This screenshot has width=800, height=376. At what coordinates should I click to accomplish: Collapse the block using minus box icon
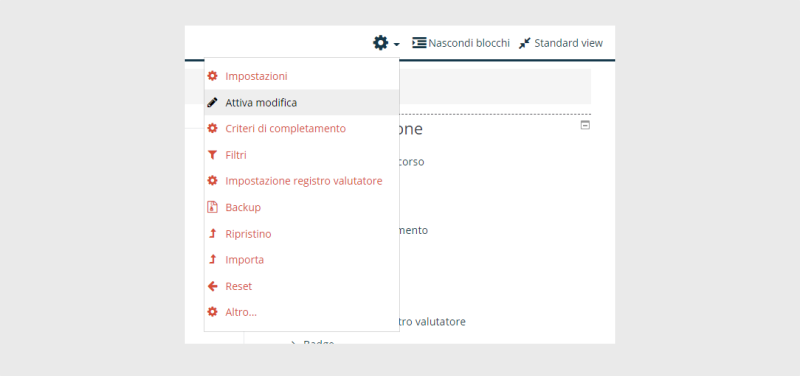(x=585, y=125)
